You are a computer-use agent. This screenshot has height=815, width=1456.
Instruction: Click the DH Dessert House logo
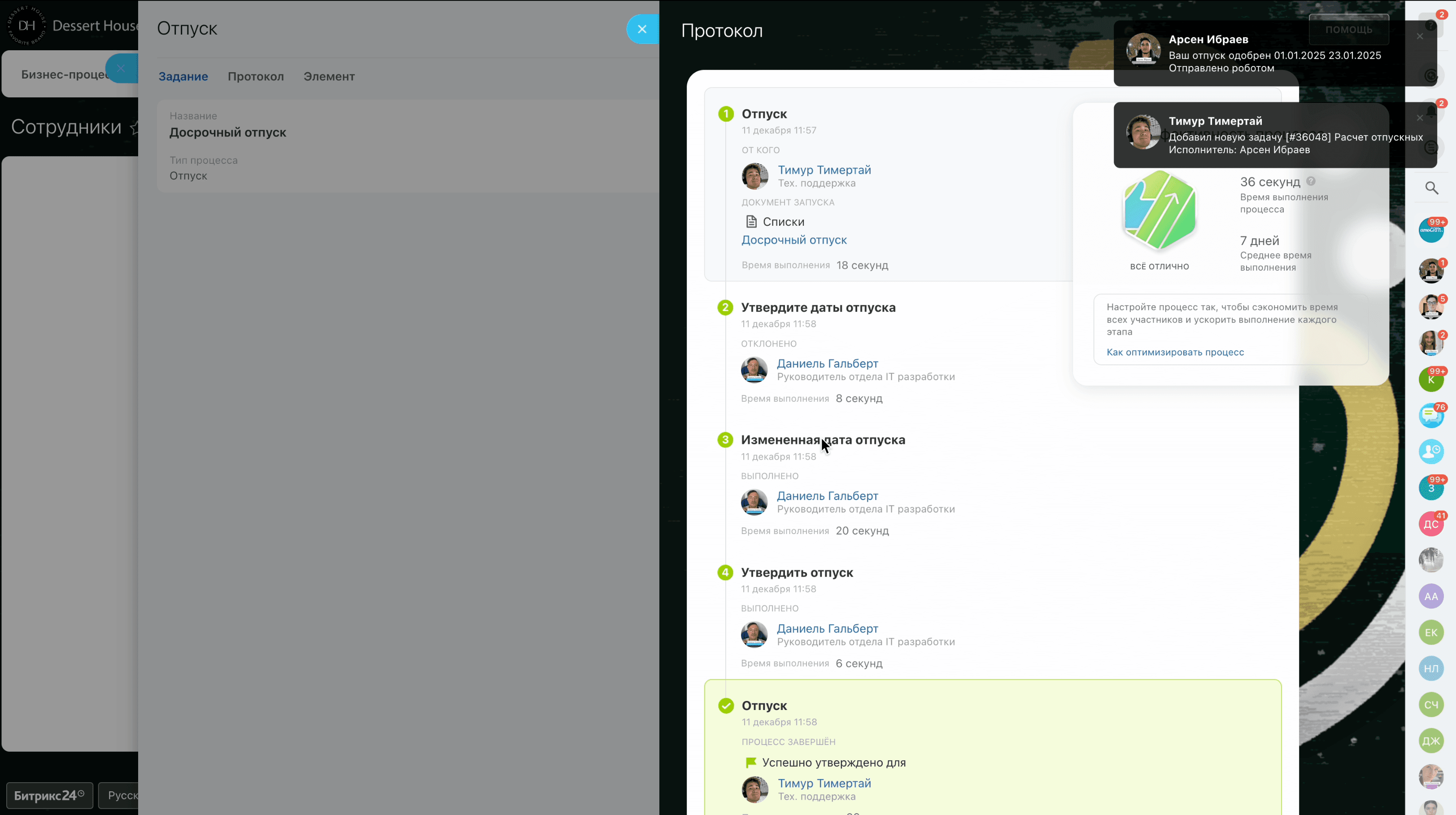pyautogui.click(x=26, y=26)
